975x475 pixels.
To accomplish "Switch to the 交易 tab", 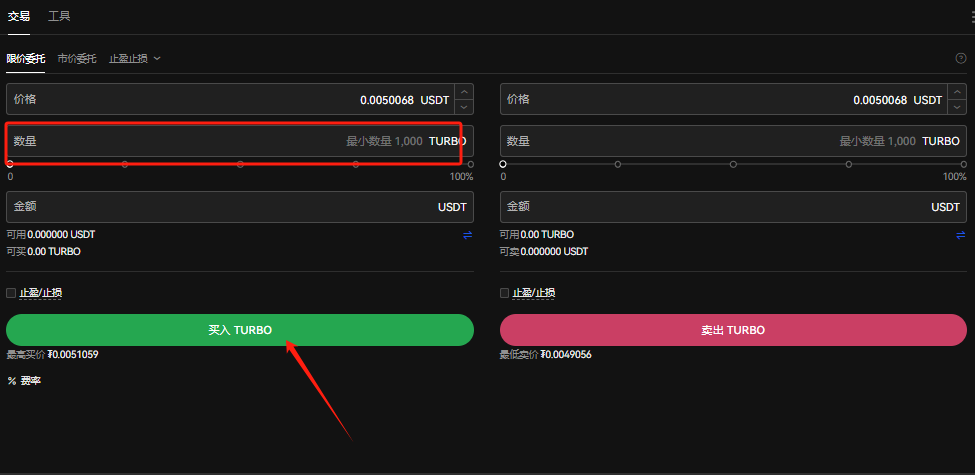I will [19, 16].
